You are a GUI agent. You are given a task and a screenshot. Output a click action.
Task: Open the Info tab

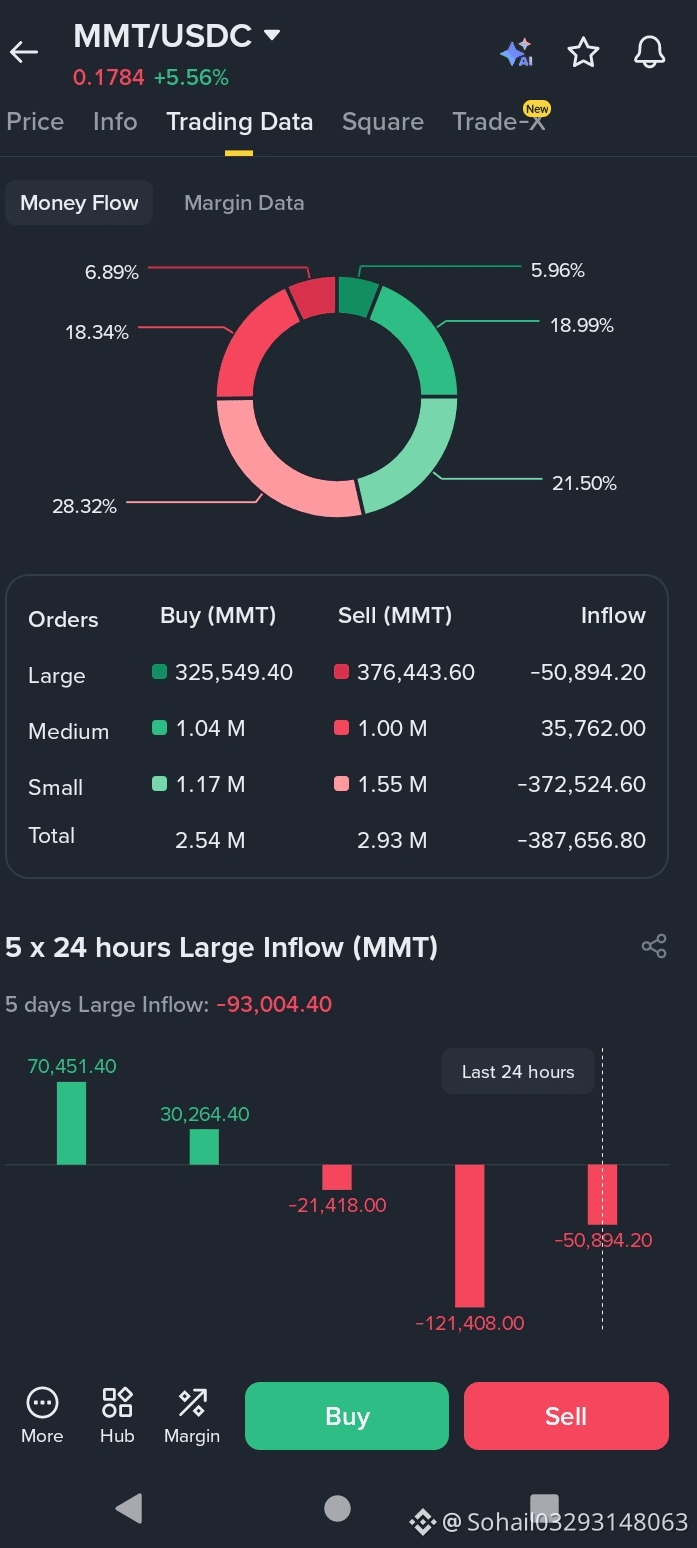pyautogui.click(x=115, y=122)
